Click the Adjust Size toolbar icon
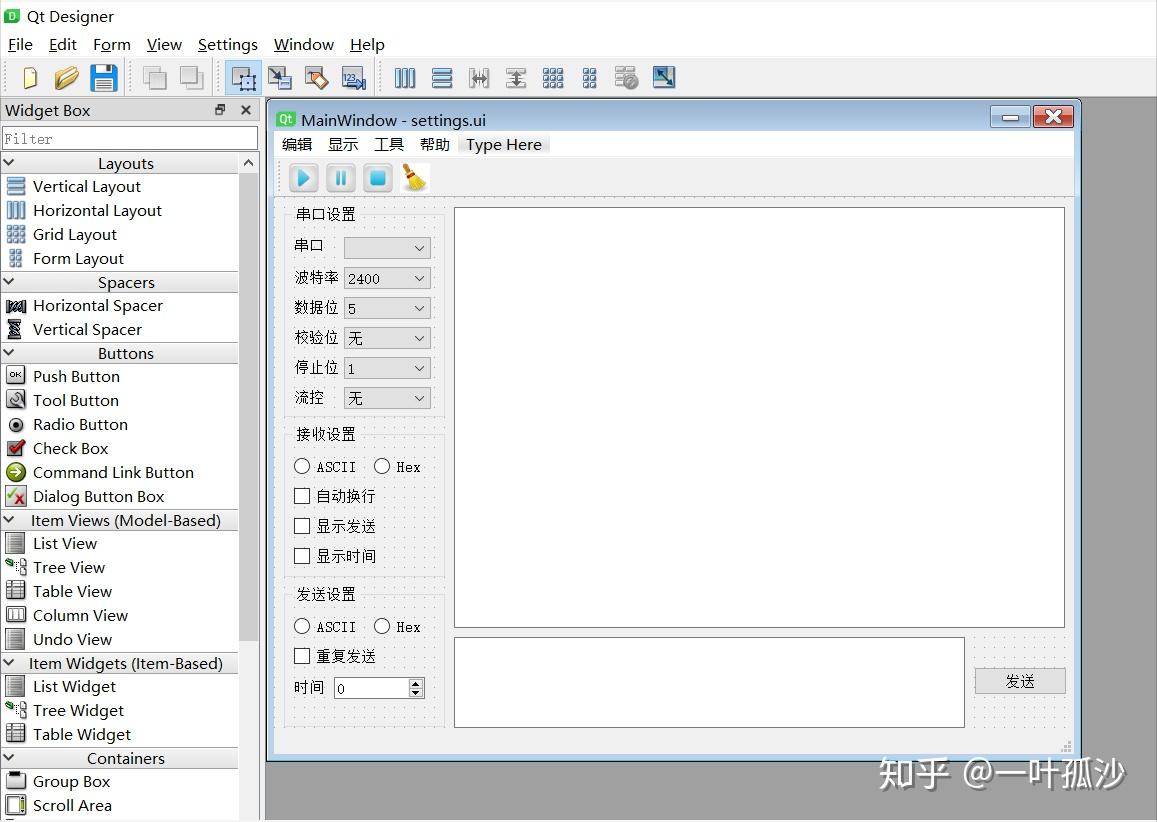The height and width of the screenshot is (822, 1157). point(663,77)
